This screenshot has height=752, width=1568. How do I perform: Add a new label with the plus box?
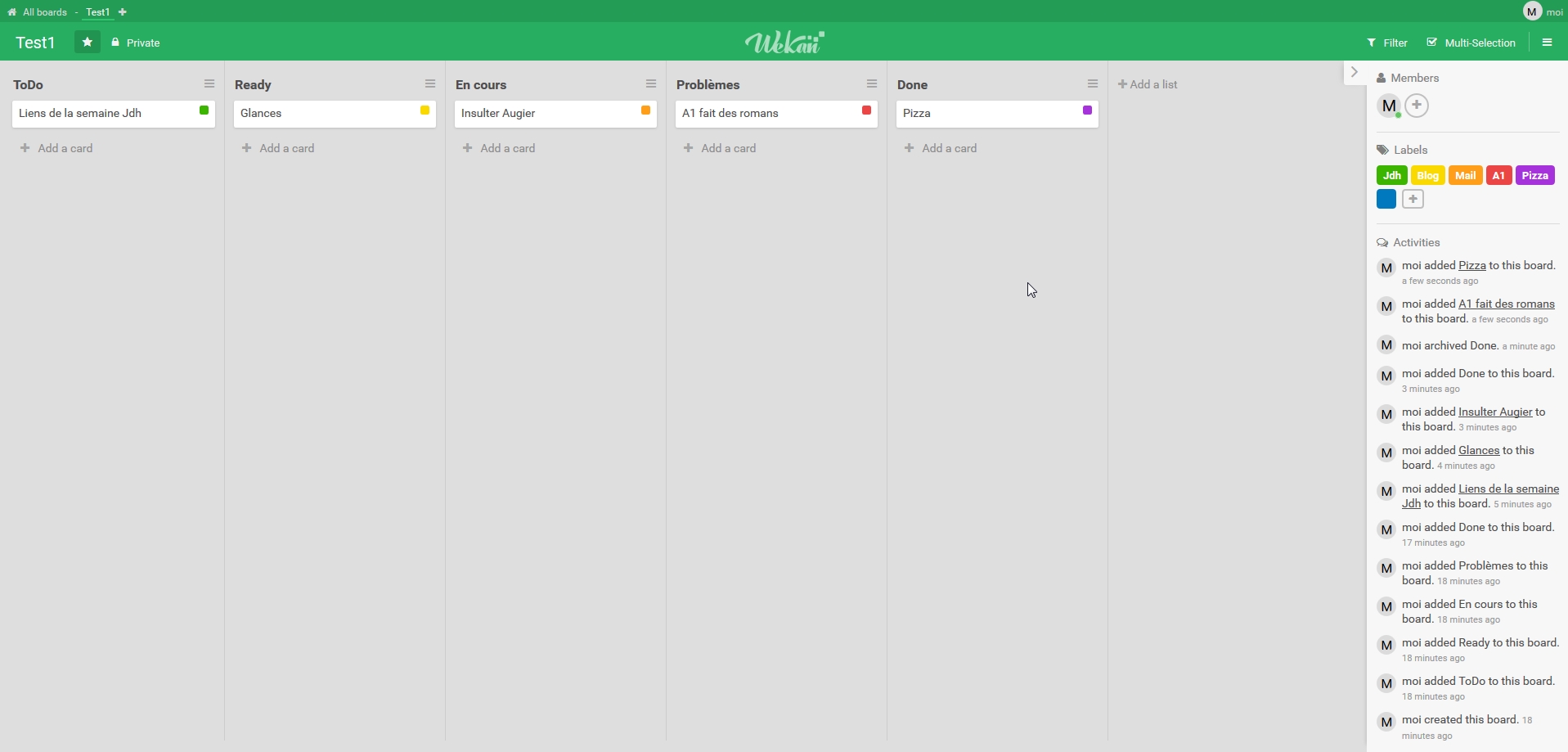[1413, 199]
